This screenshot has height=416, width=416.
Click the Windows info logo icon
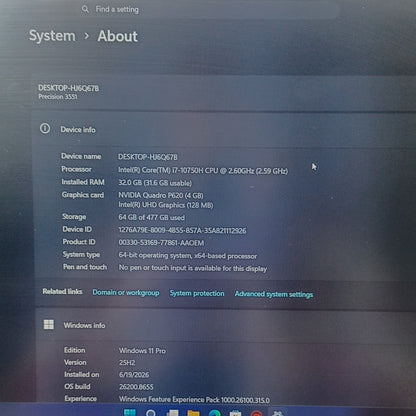pyautogui.click(x=49, y=324)
